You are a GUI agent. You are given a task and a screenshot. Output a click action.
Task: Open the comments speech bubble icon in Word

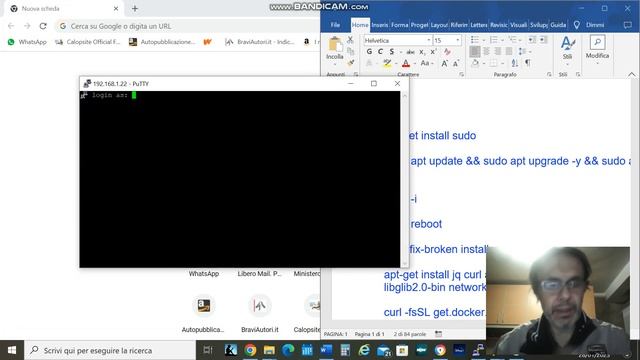(628, 25)
